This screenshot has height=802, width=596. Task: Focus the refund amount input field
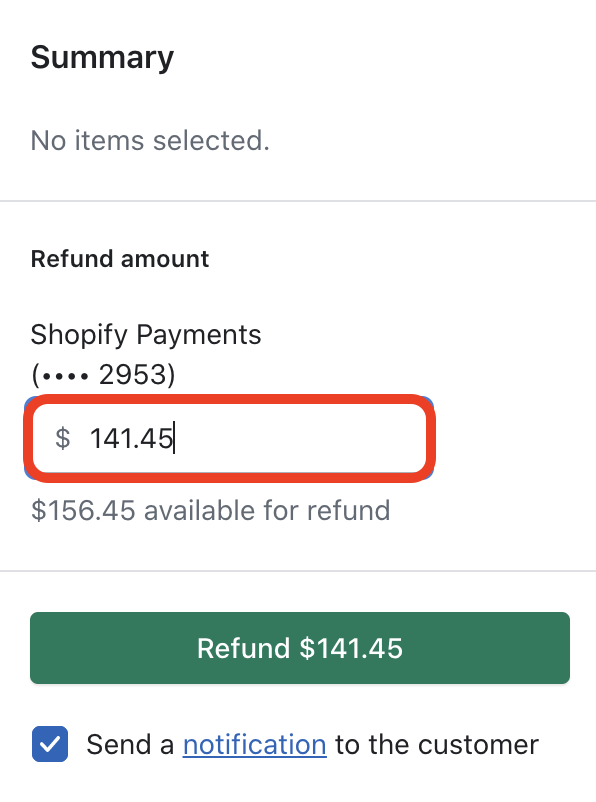pos(229,438)
